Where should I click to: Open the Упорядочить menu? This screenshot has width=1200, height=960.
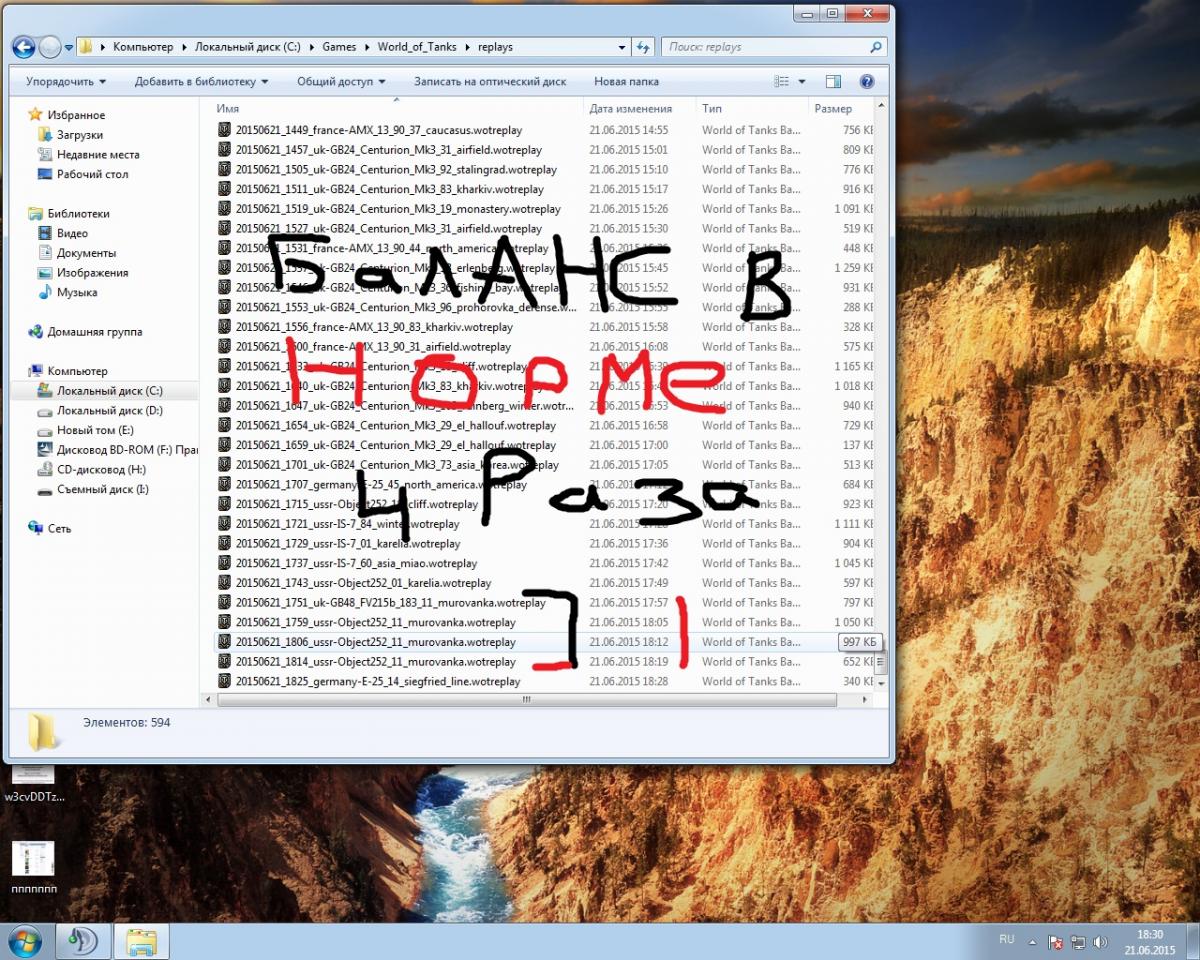(66, 82)
